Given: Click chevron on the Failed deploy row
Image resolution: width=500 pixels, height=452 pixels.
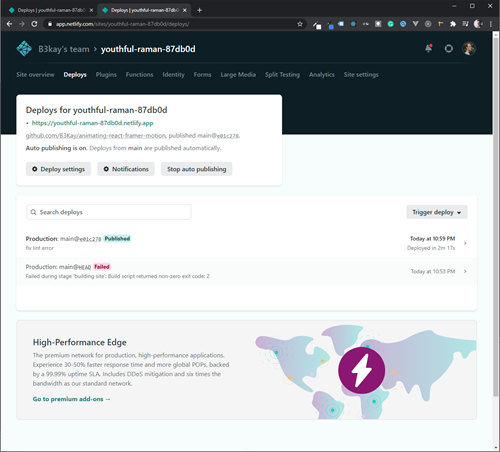Looking at the screenshot, I should click(465, 271).
